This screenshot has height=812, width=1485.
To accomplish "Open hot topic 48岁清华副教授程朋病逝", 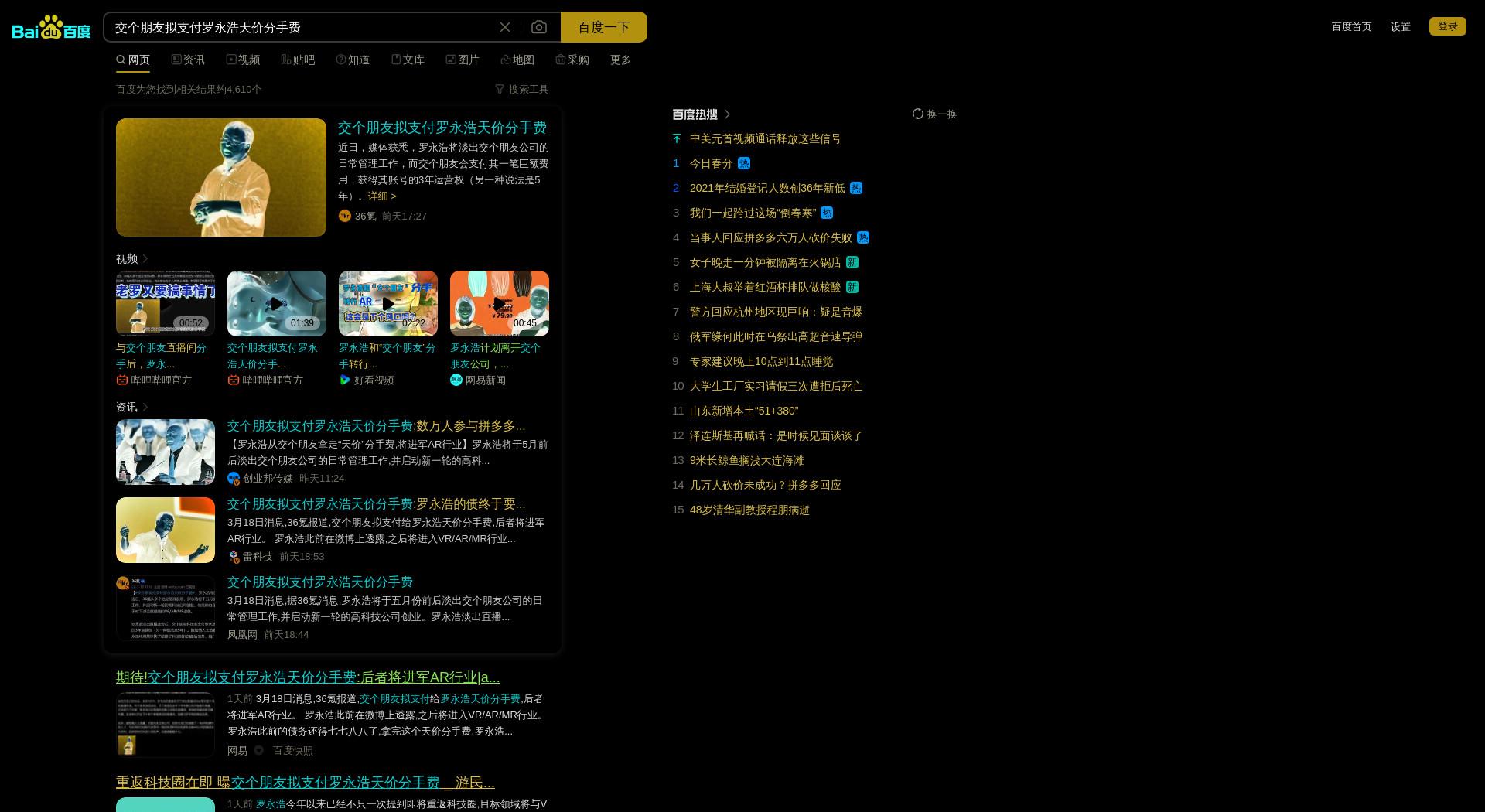I will click(x=749, y=510).
